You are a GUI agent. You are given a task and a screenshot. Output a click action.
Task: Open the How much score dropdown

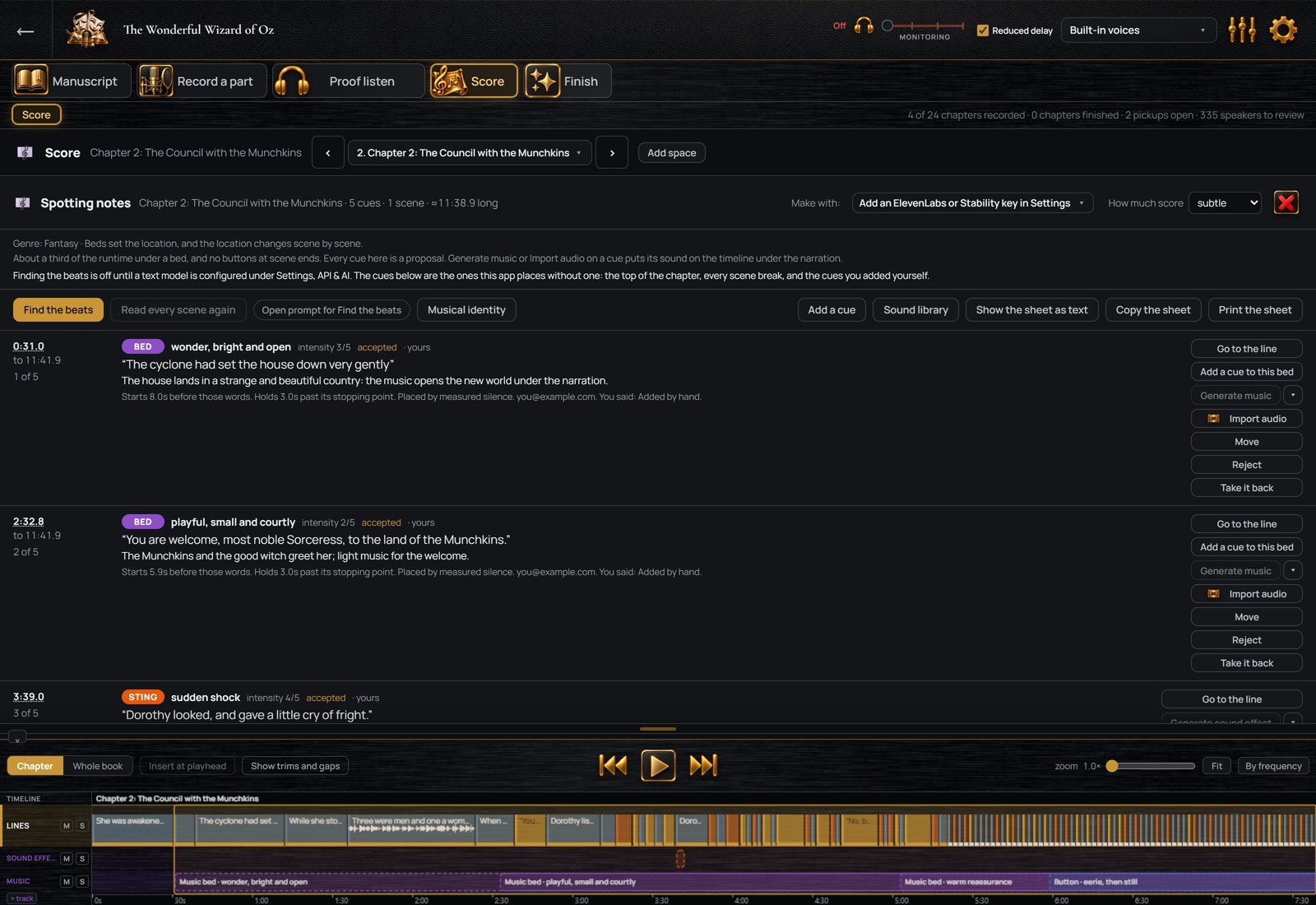click(1225, 202)
